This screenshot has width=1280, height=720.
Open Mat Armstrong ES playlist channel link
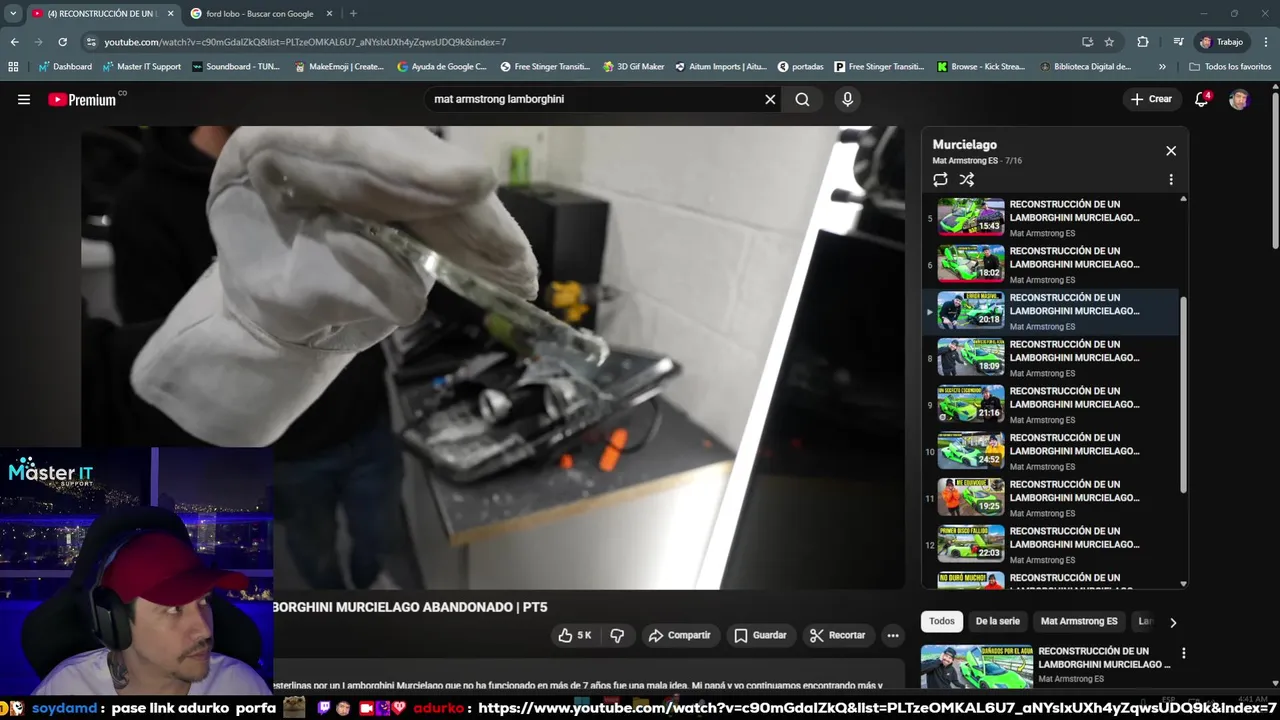coord(965,161)
